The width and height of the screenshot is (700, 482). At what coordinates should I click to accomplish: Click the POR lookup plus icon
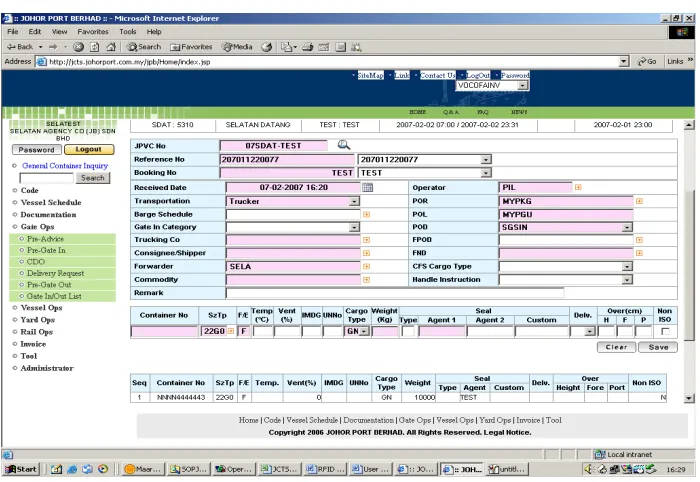tap(639, 201)
